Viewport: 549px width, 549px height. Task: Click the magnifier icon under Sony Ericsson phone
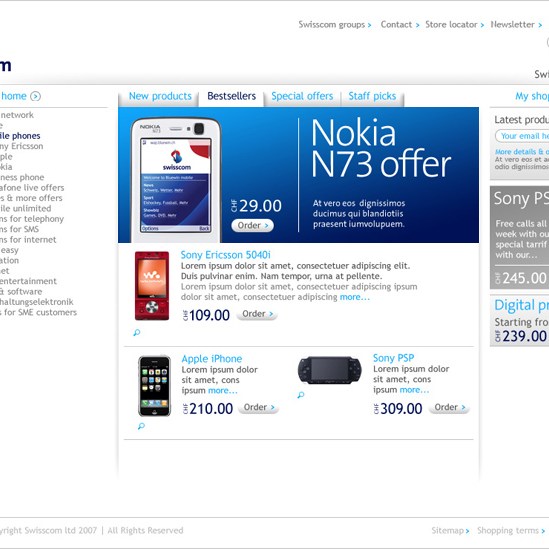pos(137,332)
